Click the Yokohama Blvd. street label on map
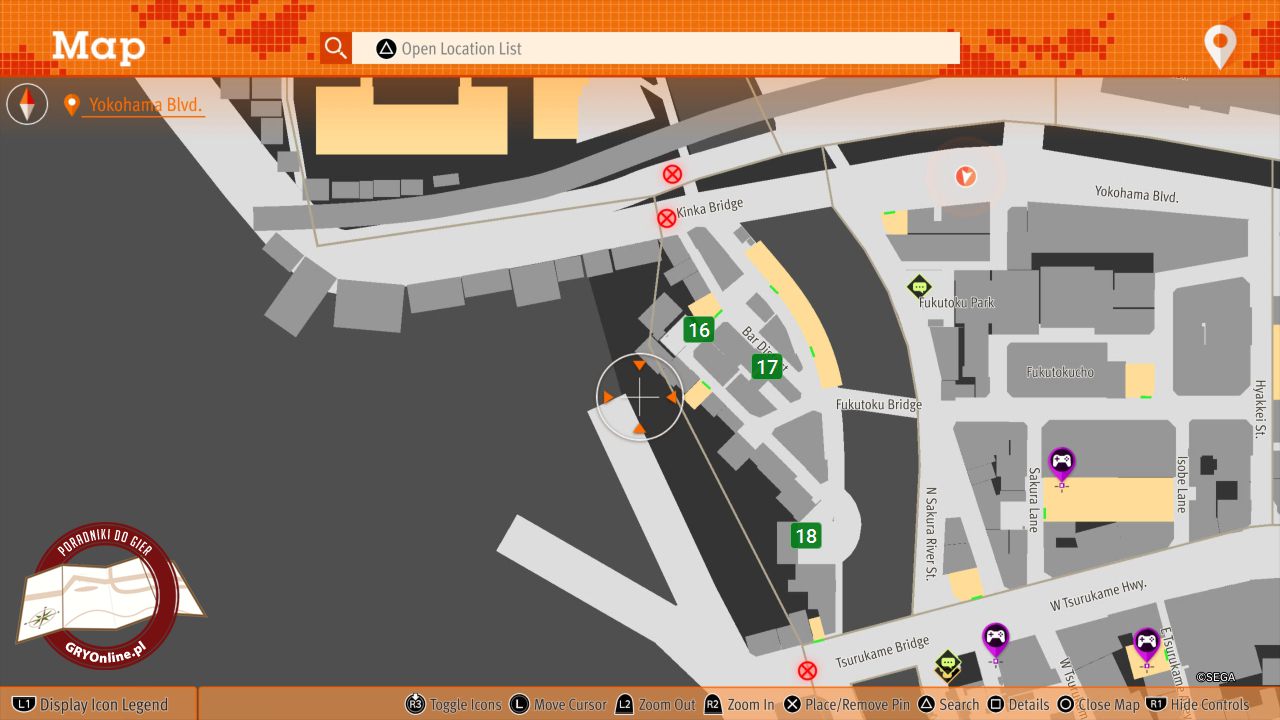 click(x=1137, y=194)
